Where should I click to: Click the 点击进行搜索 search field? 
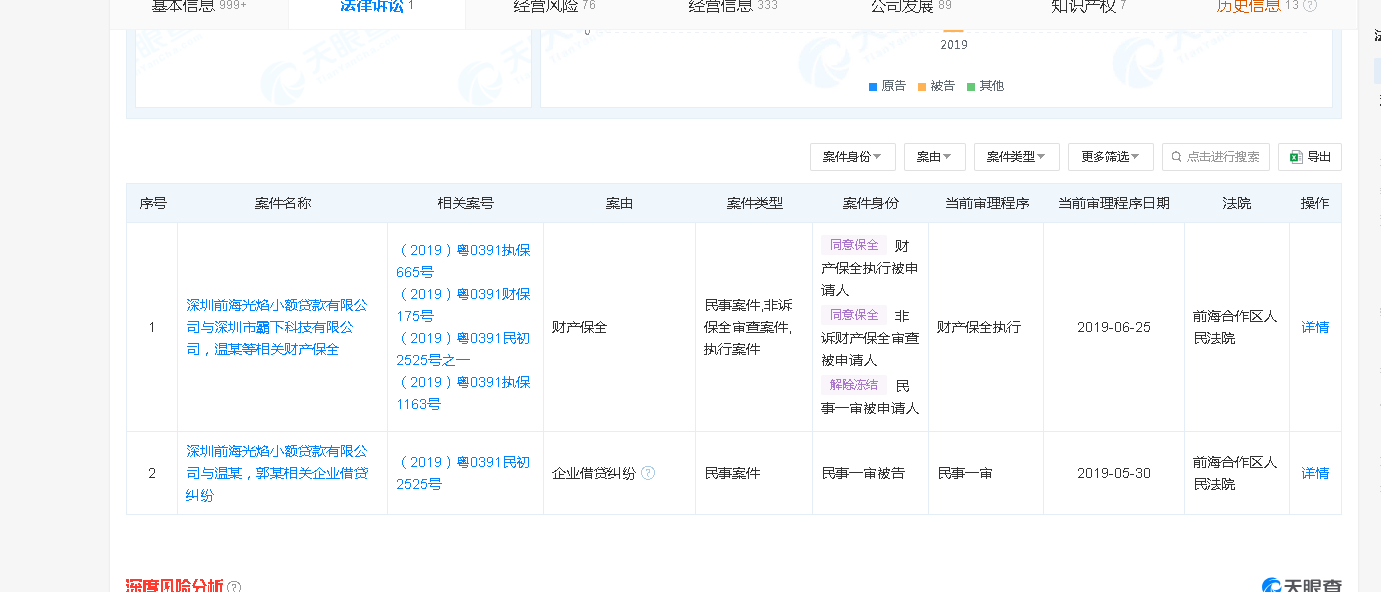coord(1223,157)
